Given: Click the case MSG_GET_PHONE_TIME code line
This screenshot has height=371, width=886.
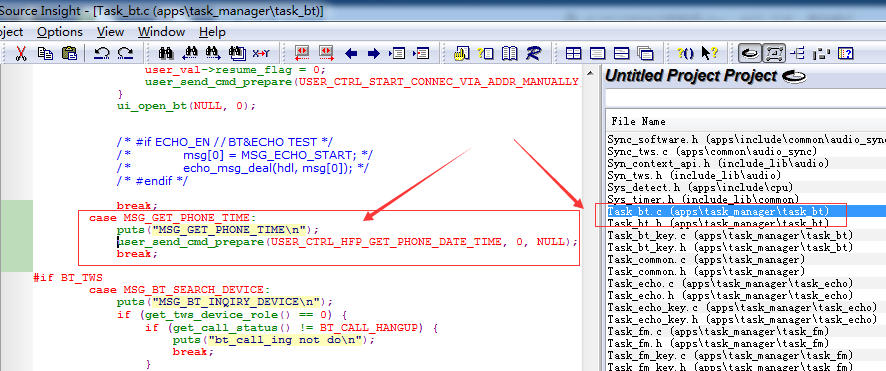Looking at the screenshot, I should pyautogui.click(x=172, y=217).
